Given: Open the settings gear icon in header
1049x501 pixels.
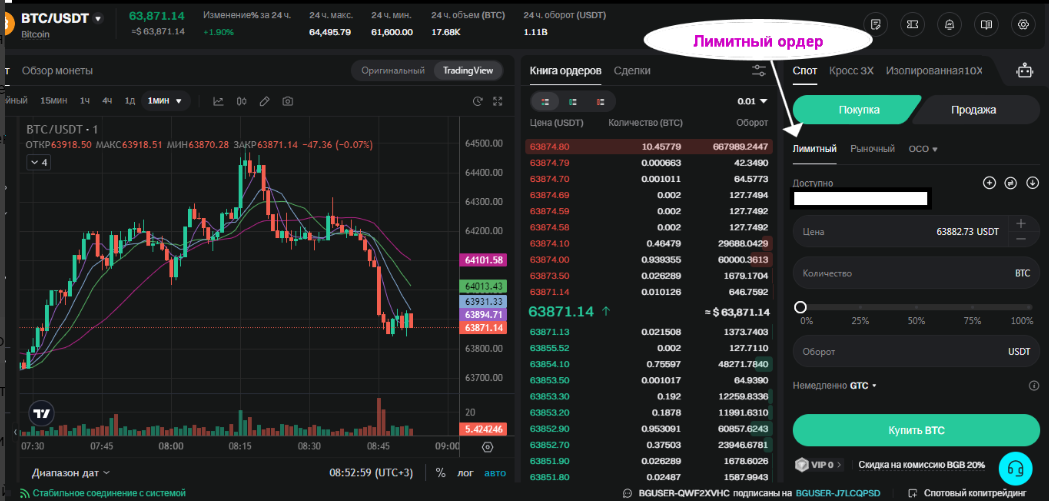Looking at the screenshot, I should point(1023,25).
